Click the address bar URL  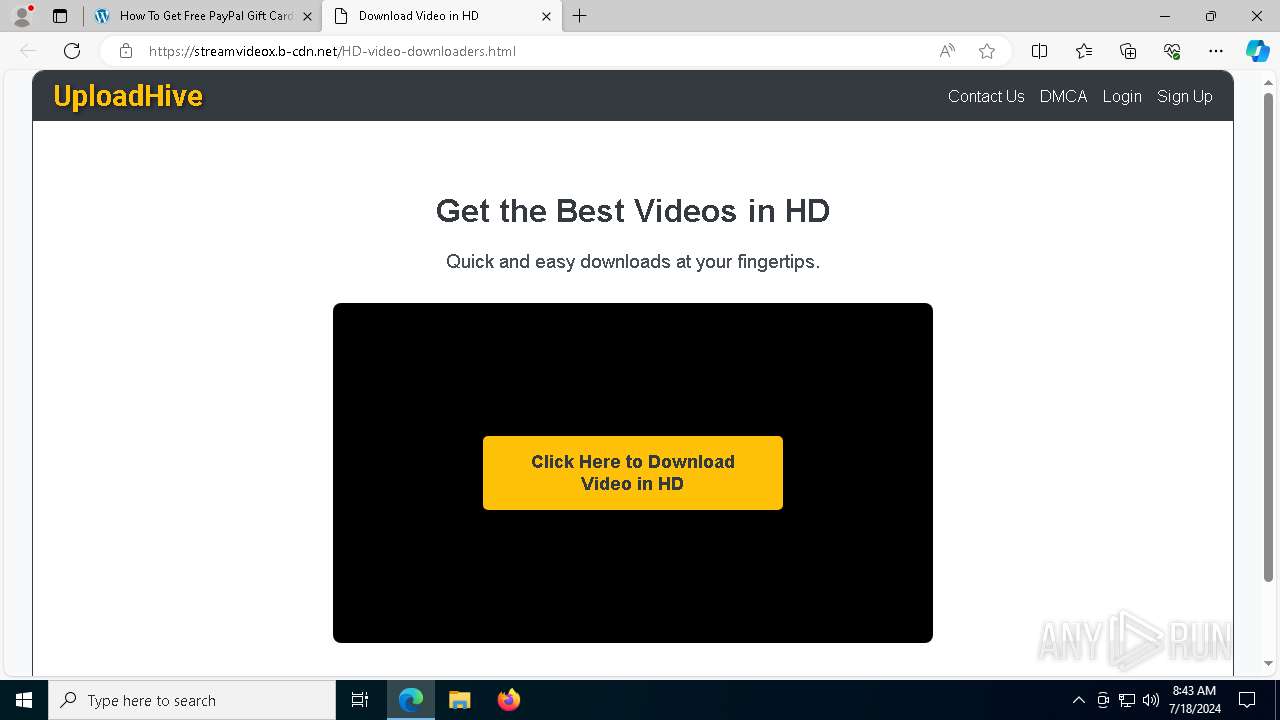[332, 51]
